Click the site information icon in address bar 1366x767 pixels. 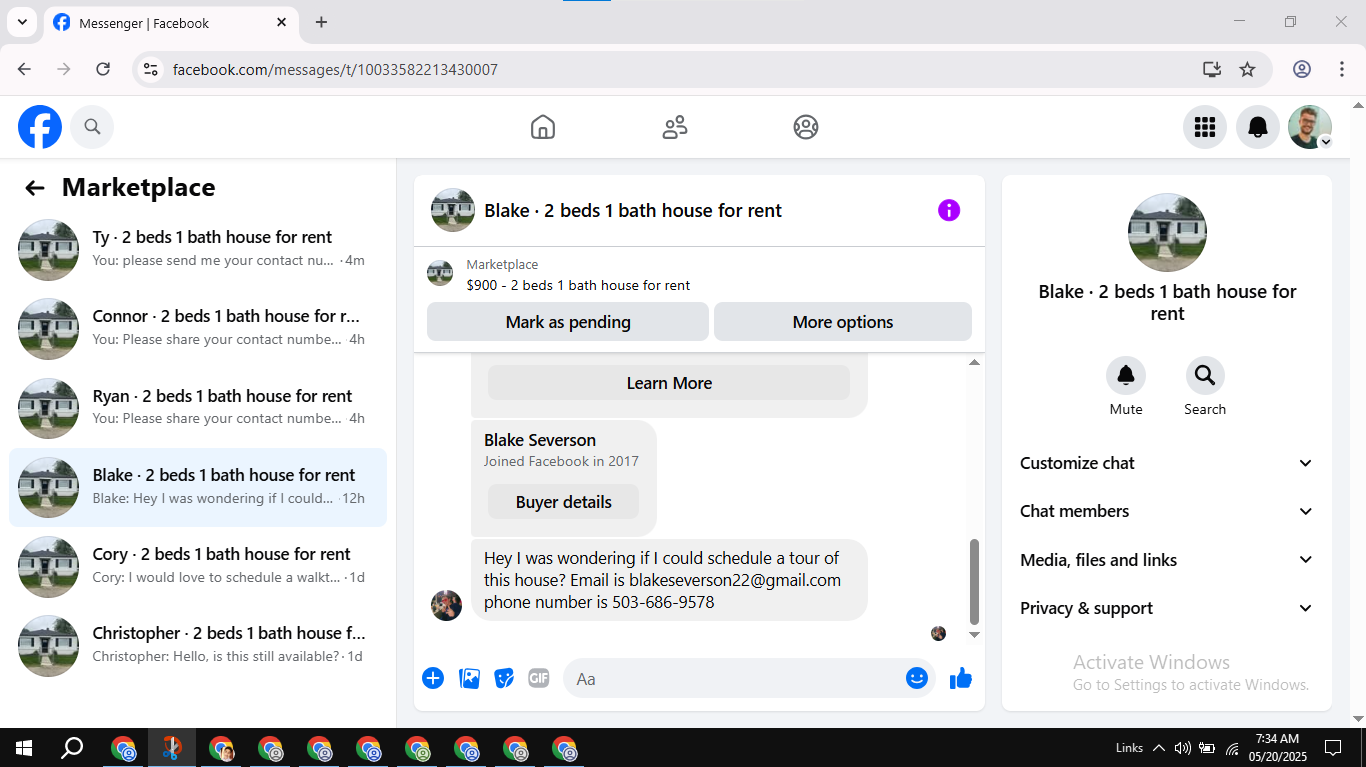click(151, 69)
